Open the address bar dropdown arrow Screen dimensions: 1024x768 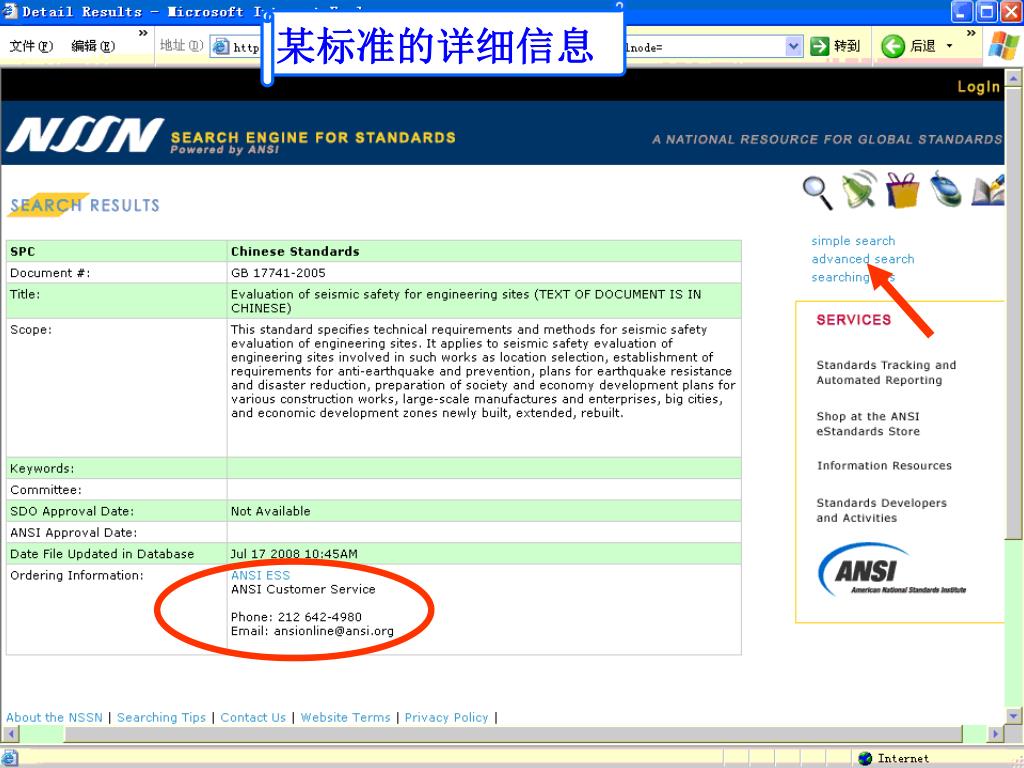[x=793, y=46]
